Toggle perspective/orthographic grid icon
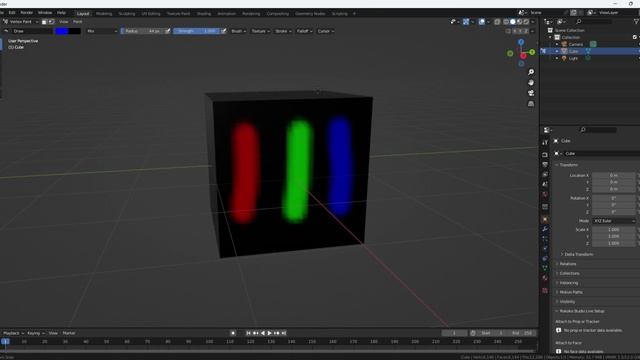This screenshot has height=360, width=640. pos(531,104)
